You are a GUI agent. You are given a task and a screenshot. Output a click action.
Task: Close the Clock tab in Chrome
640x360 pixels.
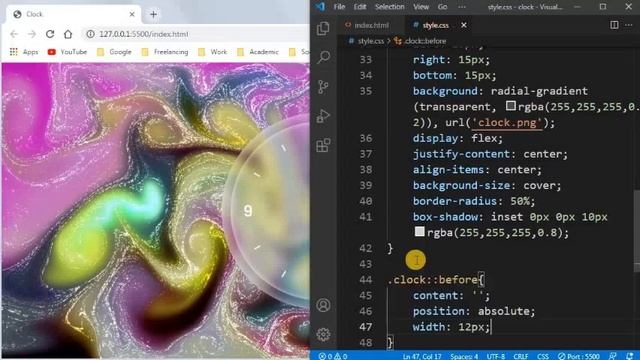[x=132, y=14]
